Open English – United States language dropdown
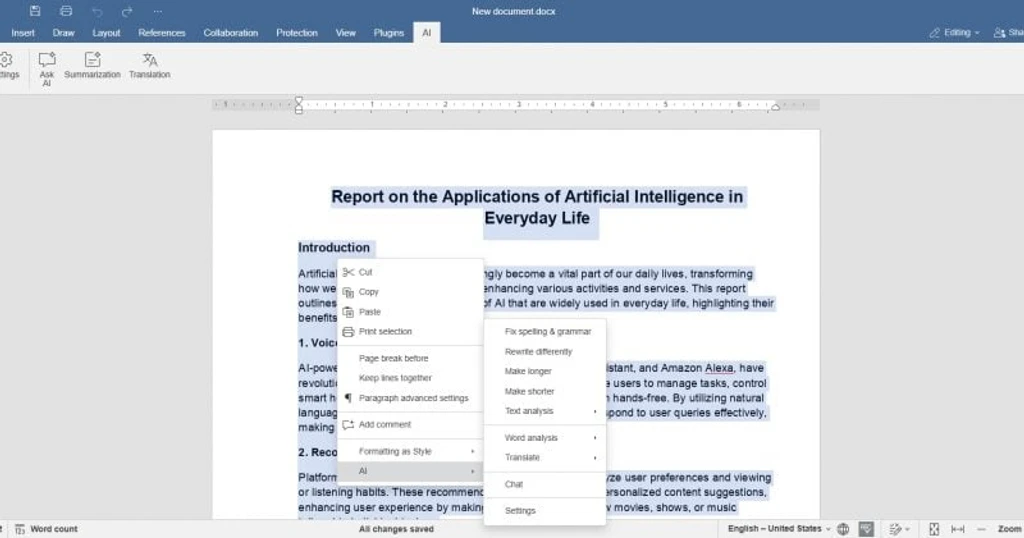This screenshot has height=538, width=1024. pyautogui.click(x=778, y=529)
